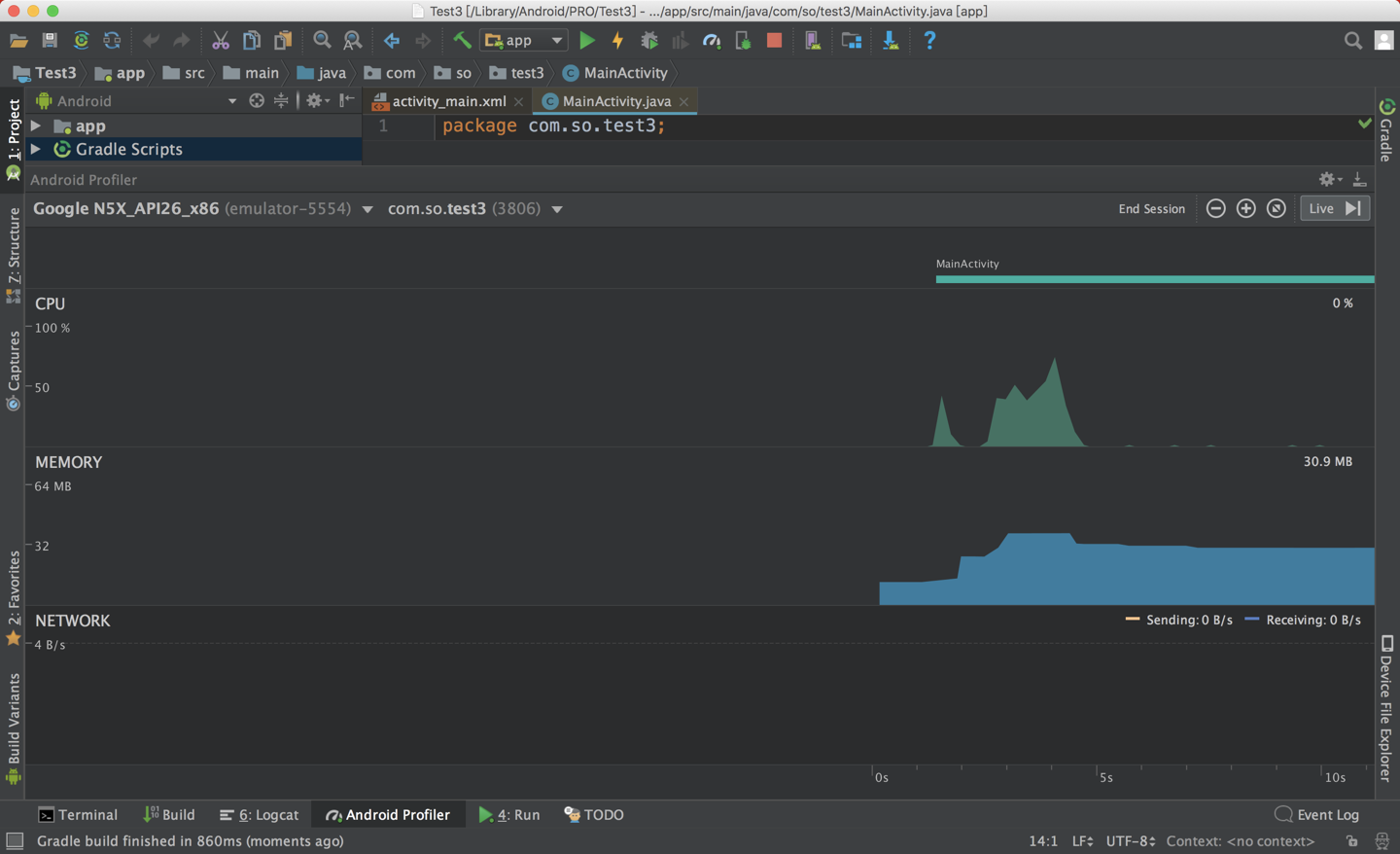Click the src breadcrumb folder
1400x854 pixels.
(185, 73)
